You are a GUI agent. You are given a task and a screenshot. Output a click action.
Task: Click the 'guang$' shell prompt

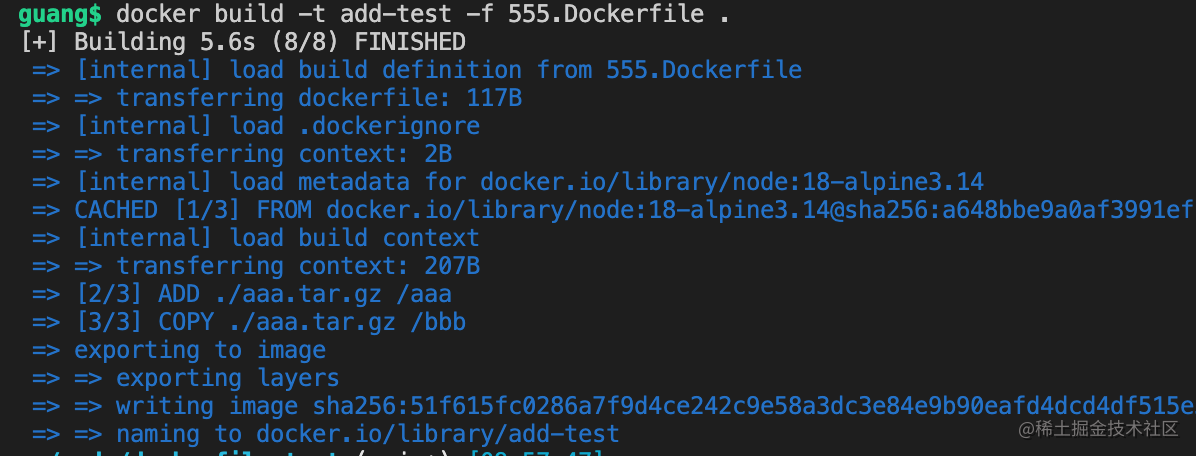point(59,14)
